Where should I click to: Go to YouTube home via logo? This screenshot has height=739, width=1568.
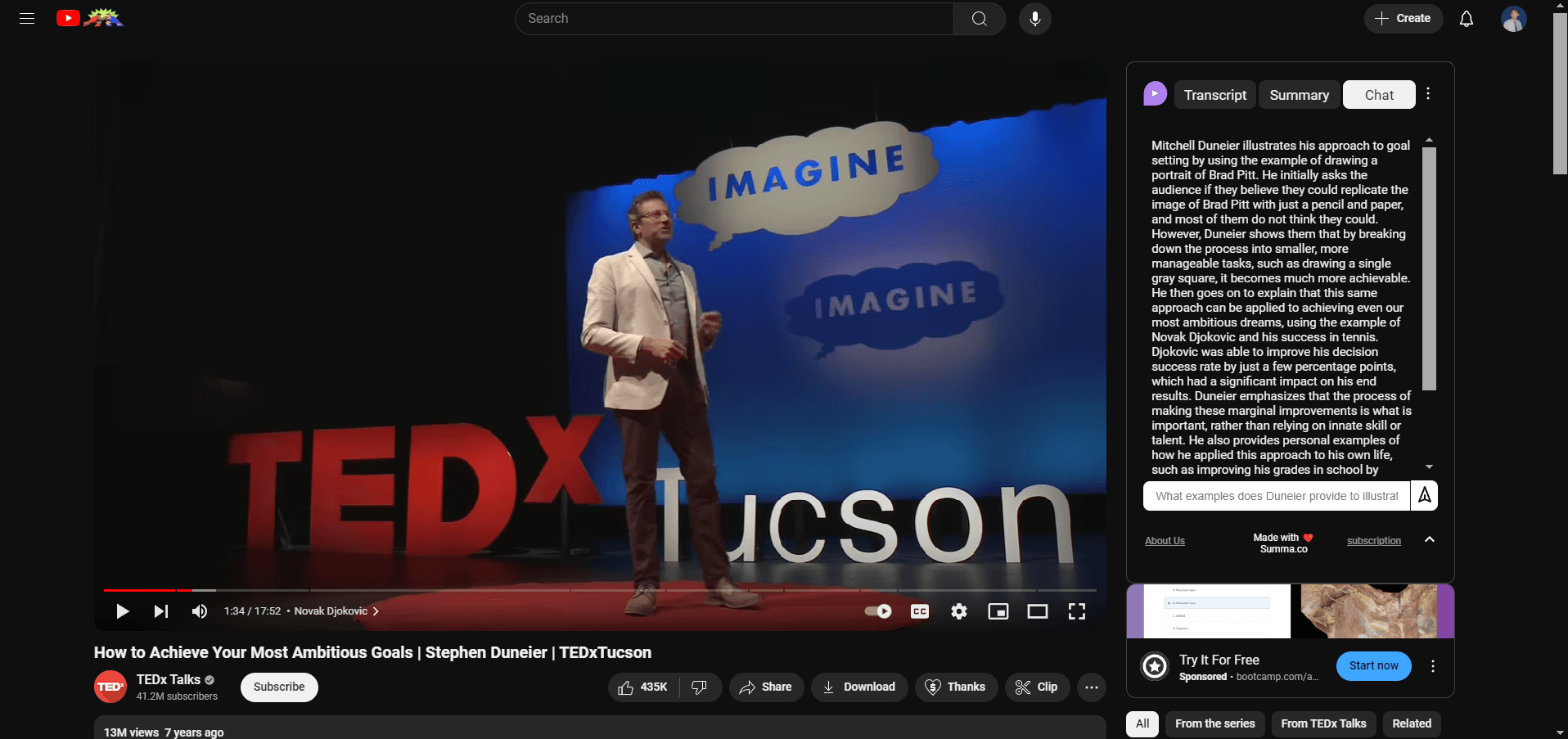pyautogui.click(x=89, y=18)
